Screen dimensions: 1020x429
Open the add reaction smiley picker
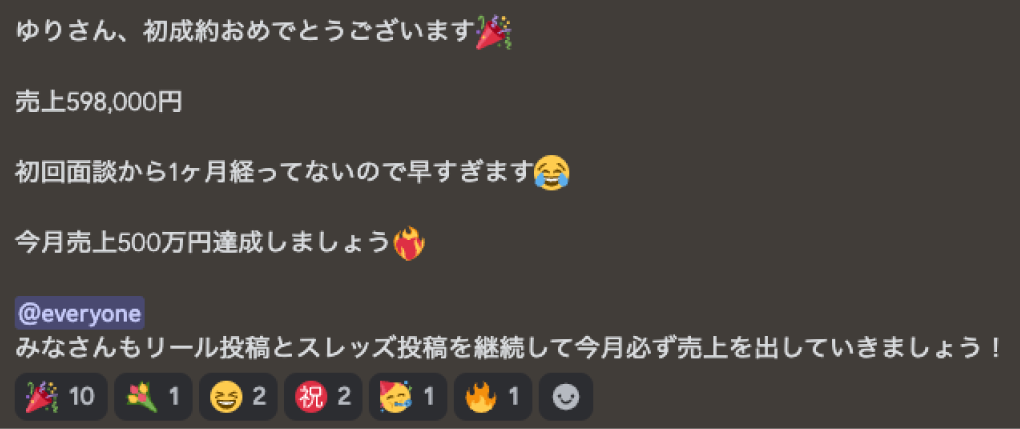click(x=566, y=396)
